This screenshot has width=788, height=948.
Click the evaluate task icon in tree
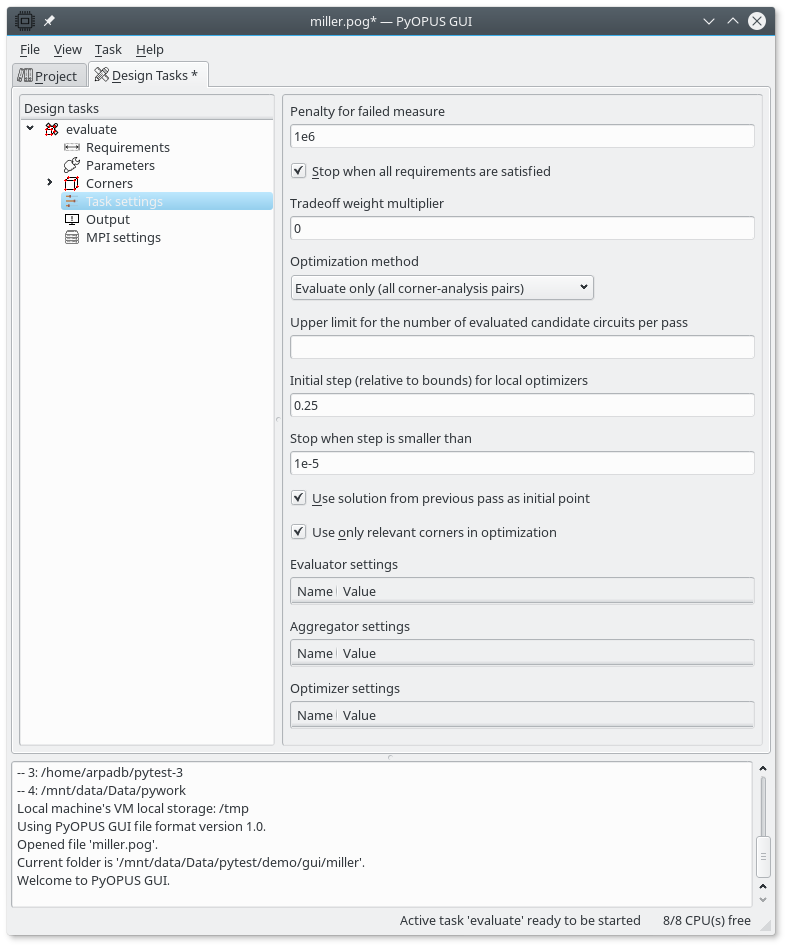tap(52, 129)
